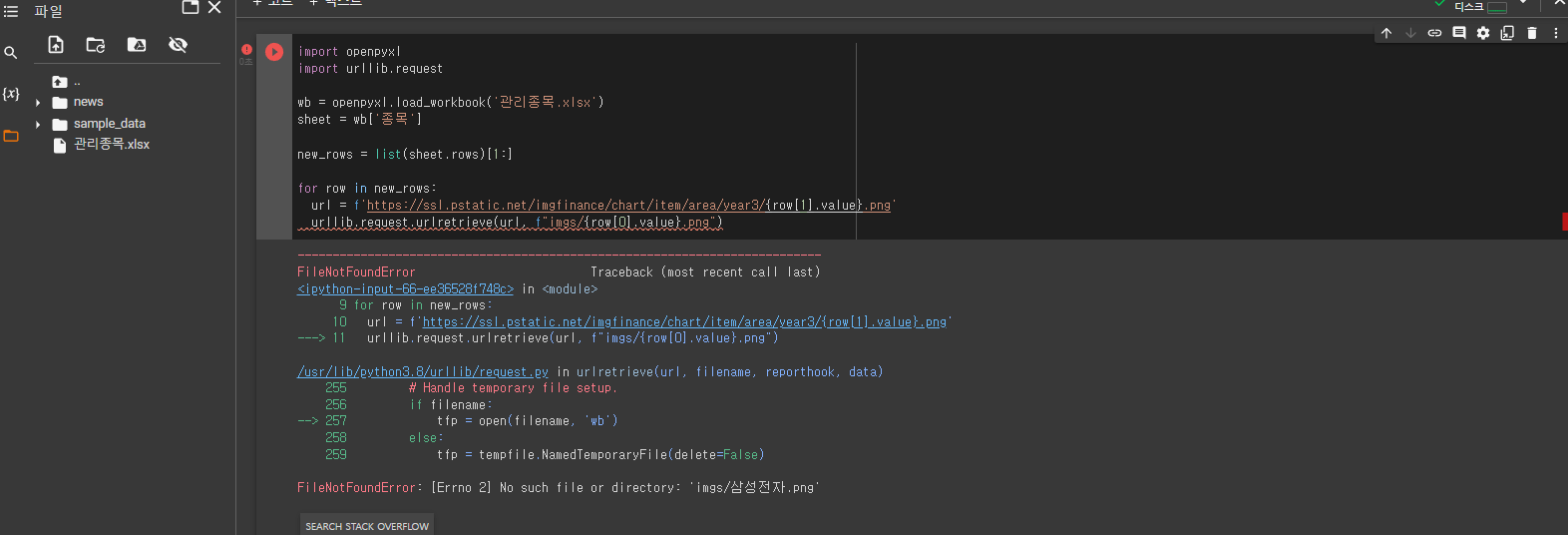Screen dimensions: 1568x535
Task: Close the Files side panel
Action: 214,7
